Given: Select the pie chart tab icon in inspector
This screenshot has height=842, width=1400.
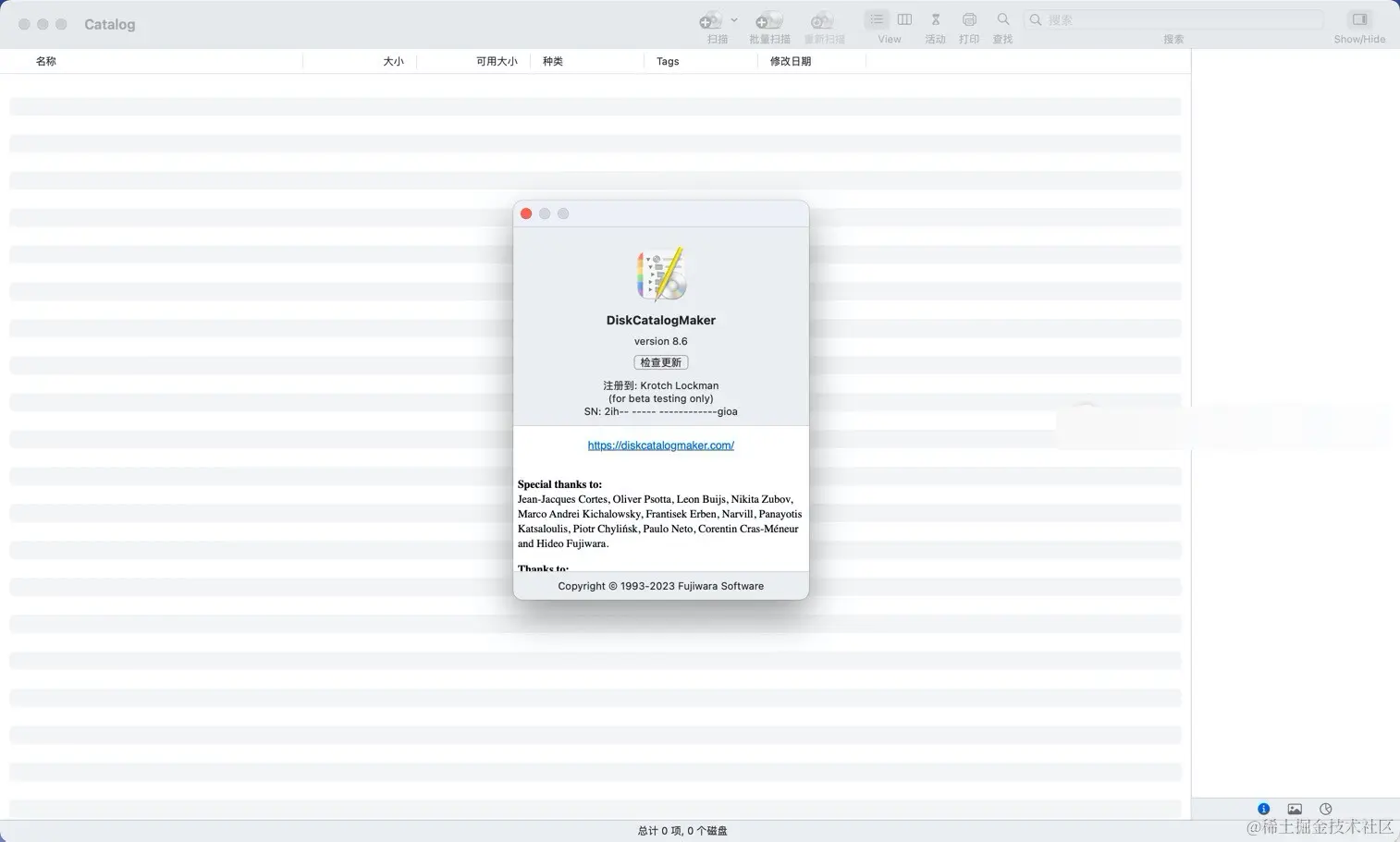Looking at the screenshot, I should click(x=1325, y=809).
